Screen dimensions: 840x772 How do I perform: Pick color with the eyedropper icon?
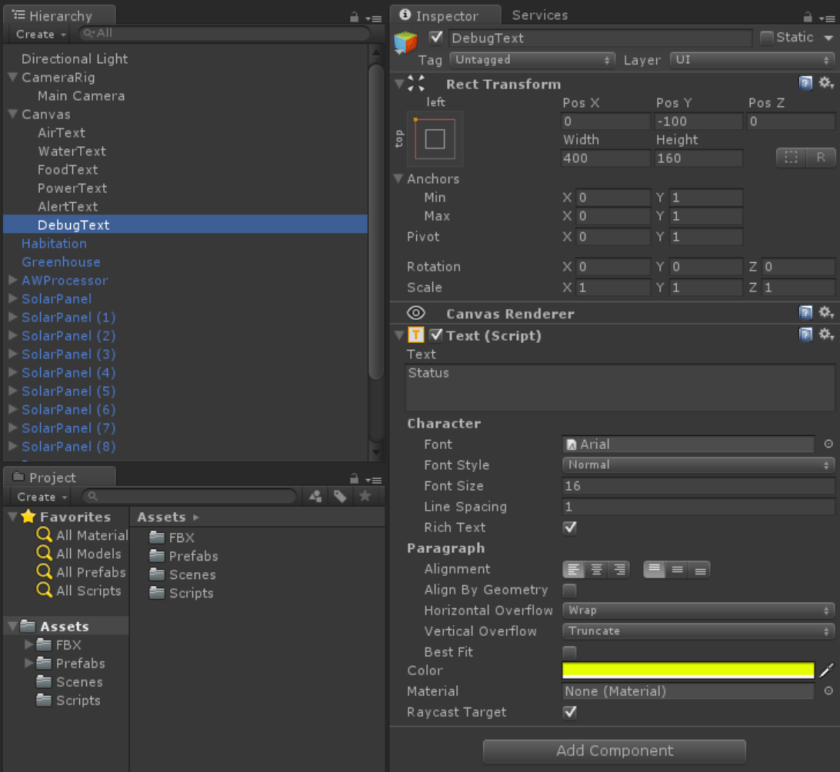(826, 671)
